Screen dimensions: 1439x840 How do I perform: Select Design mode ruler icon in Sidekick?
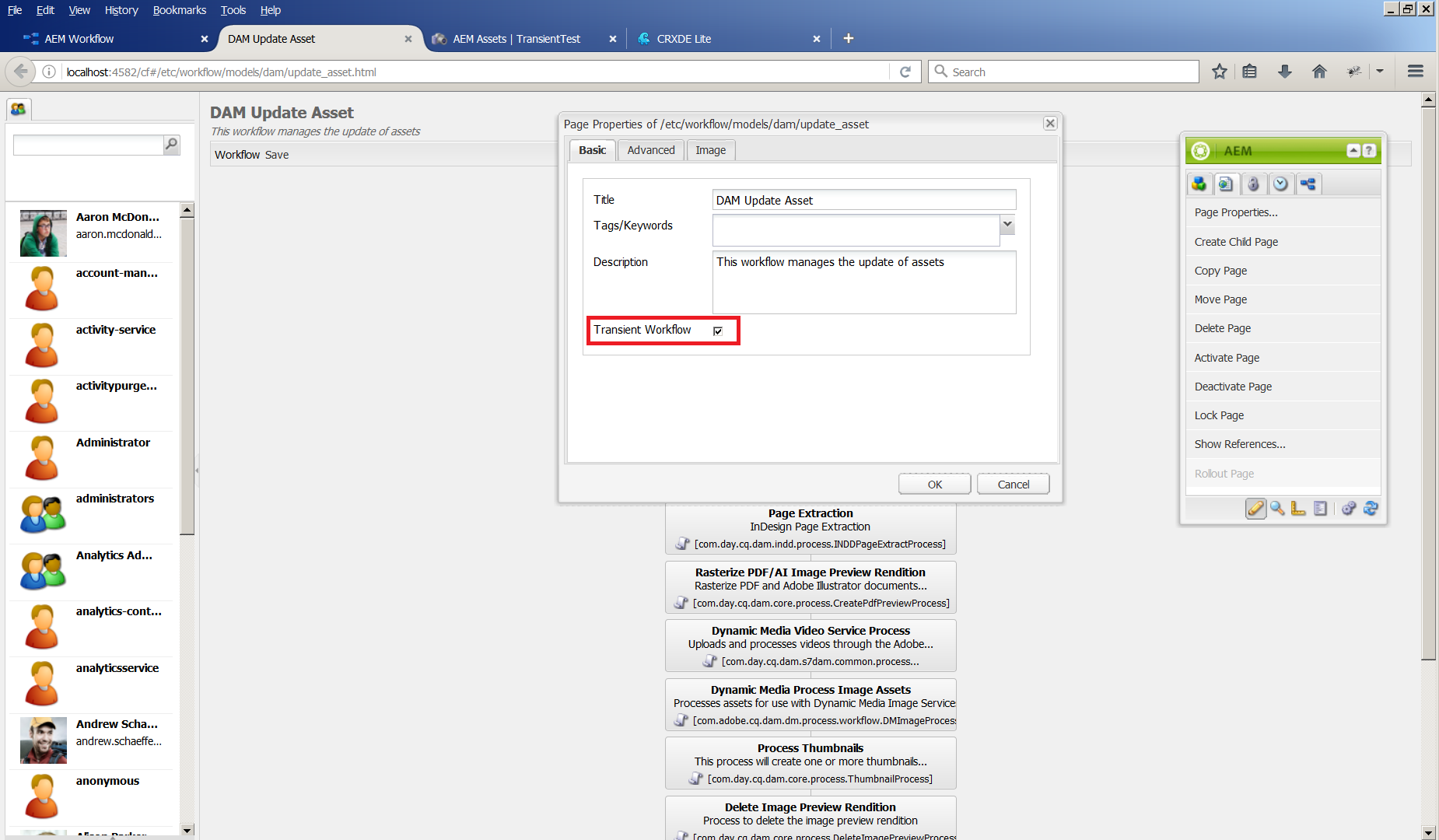[1298, 509]
